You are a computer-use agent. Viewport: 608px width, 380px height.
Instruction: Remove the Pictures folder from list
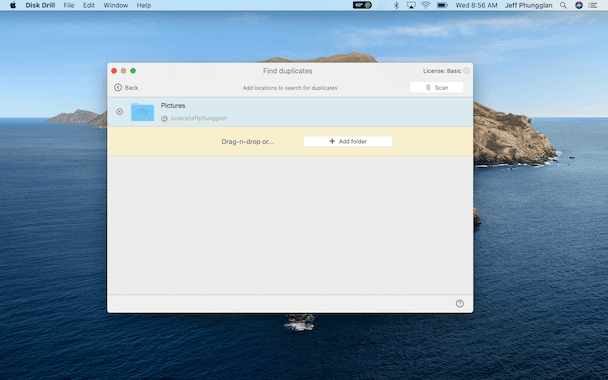pyautogui.click(x=119, y=112)
